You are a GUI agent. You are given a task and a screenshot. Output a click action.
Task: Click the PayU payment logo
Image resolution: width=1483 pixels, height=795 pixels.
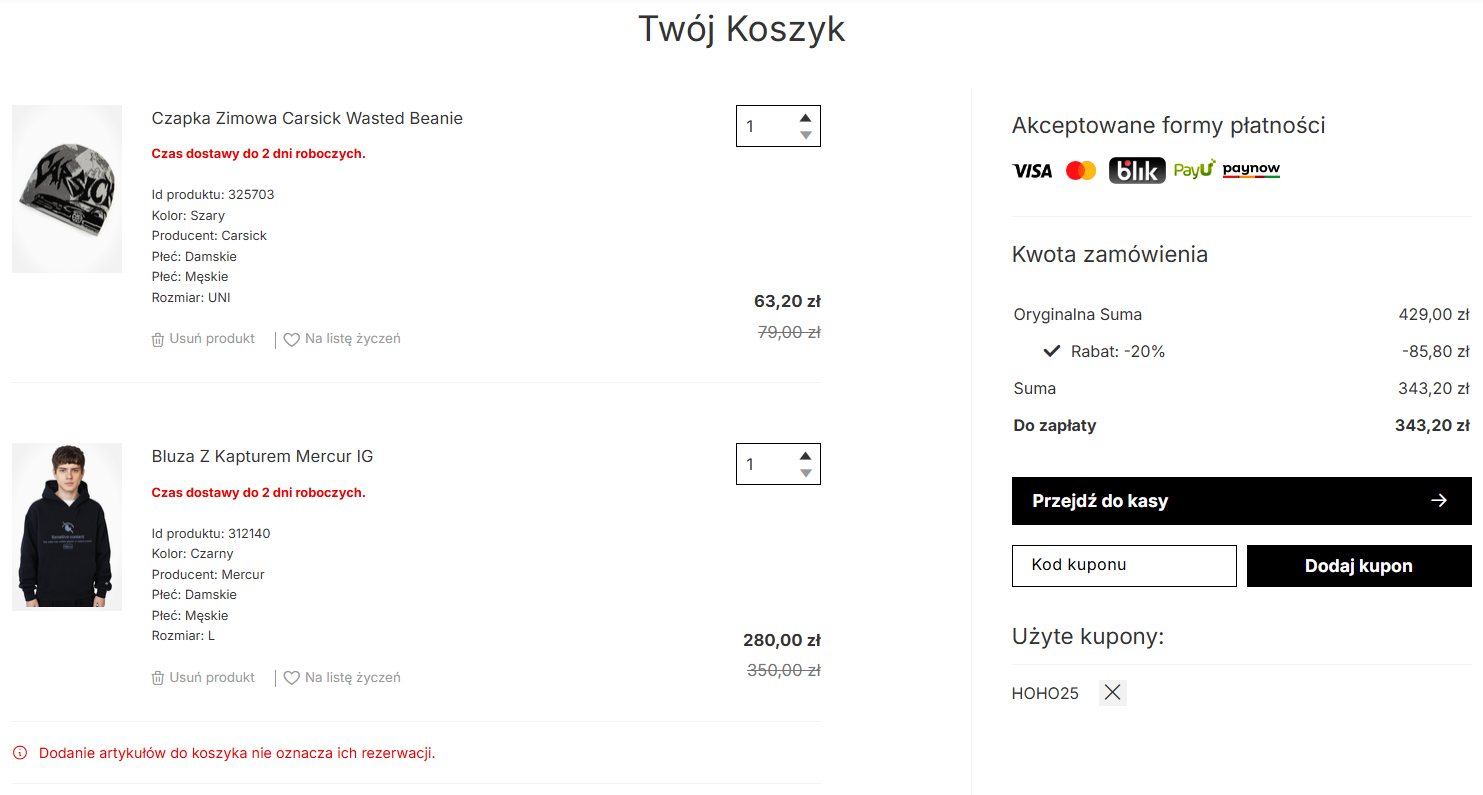[1194, 170]
